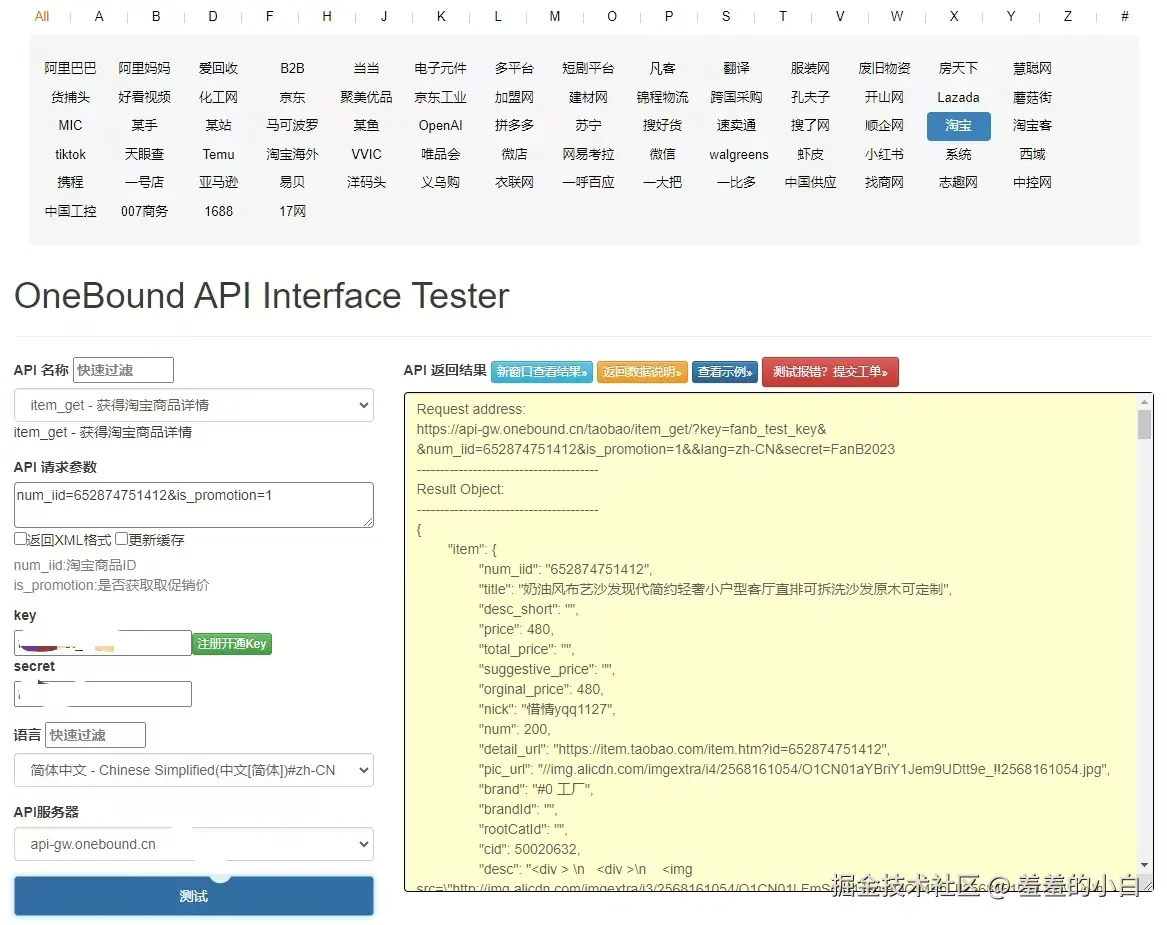Click the 查看示例 button

[x=725, y=371]
